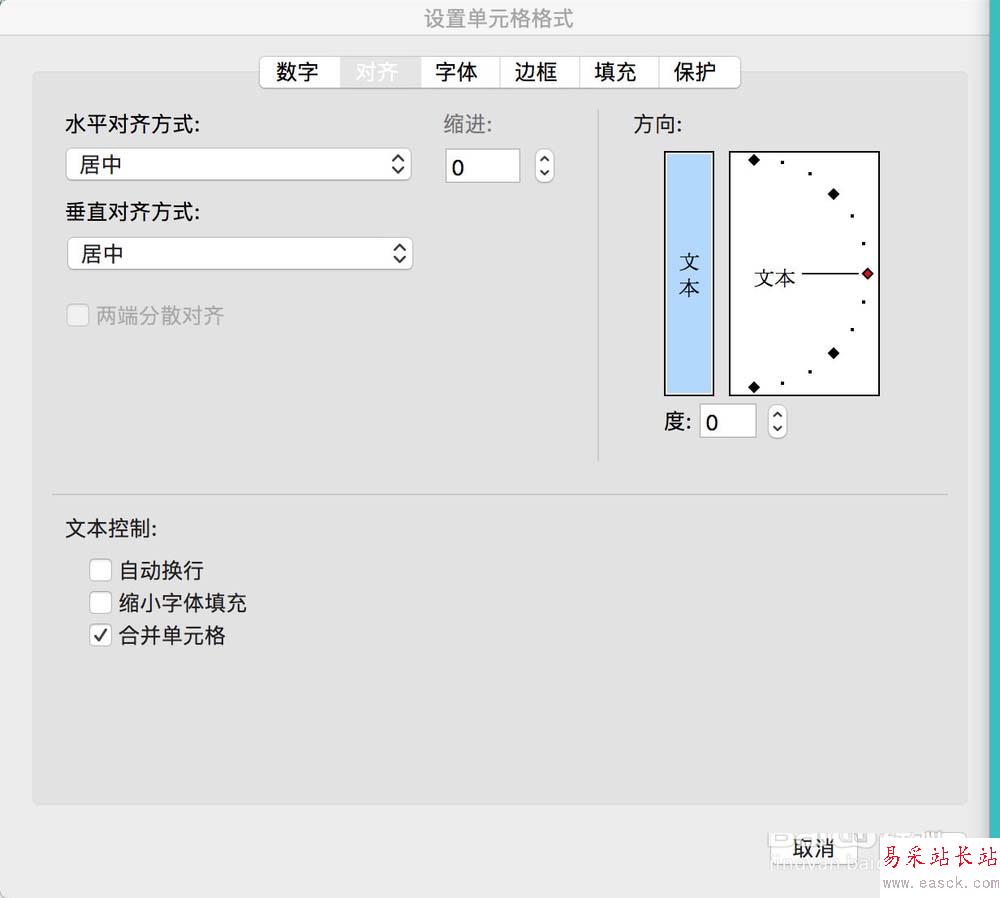Open the 水平对齐方式 dropdown
1000x898 pixels.
point(238,164)
